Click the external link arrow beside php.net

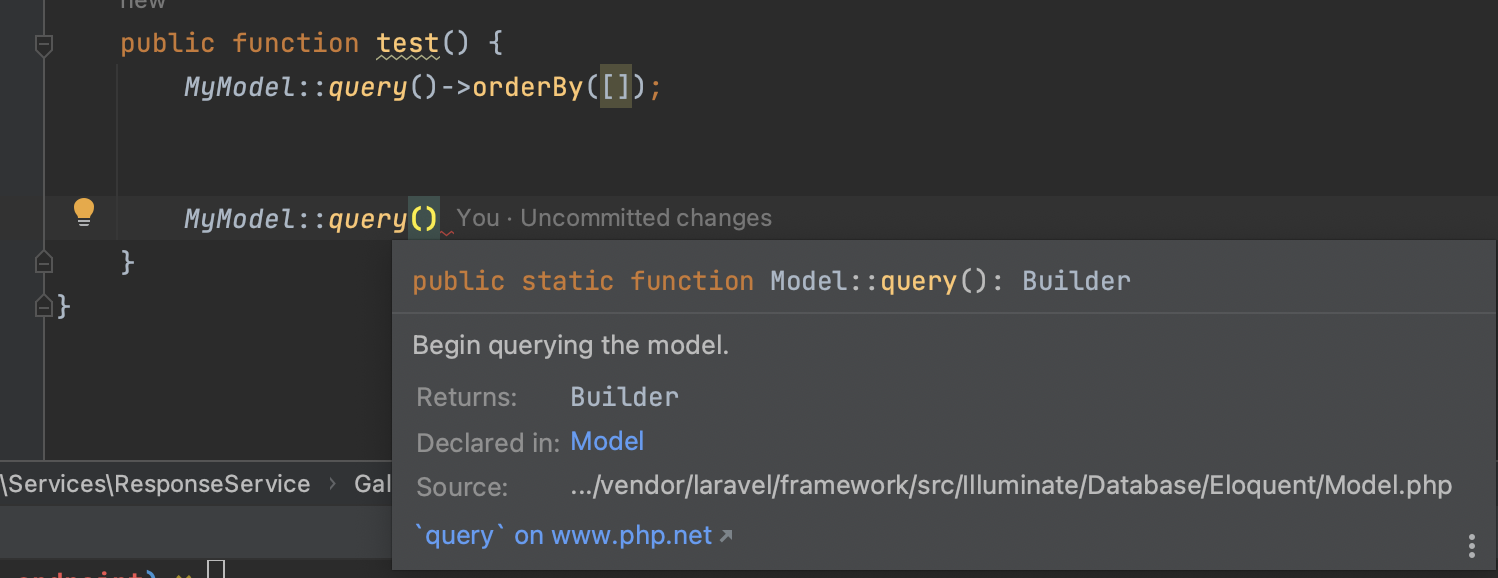726,534
